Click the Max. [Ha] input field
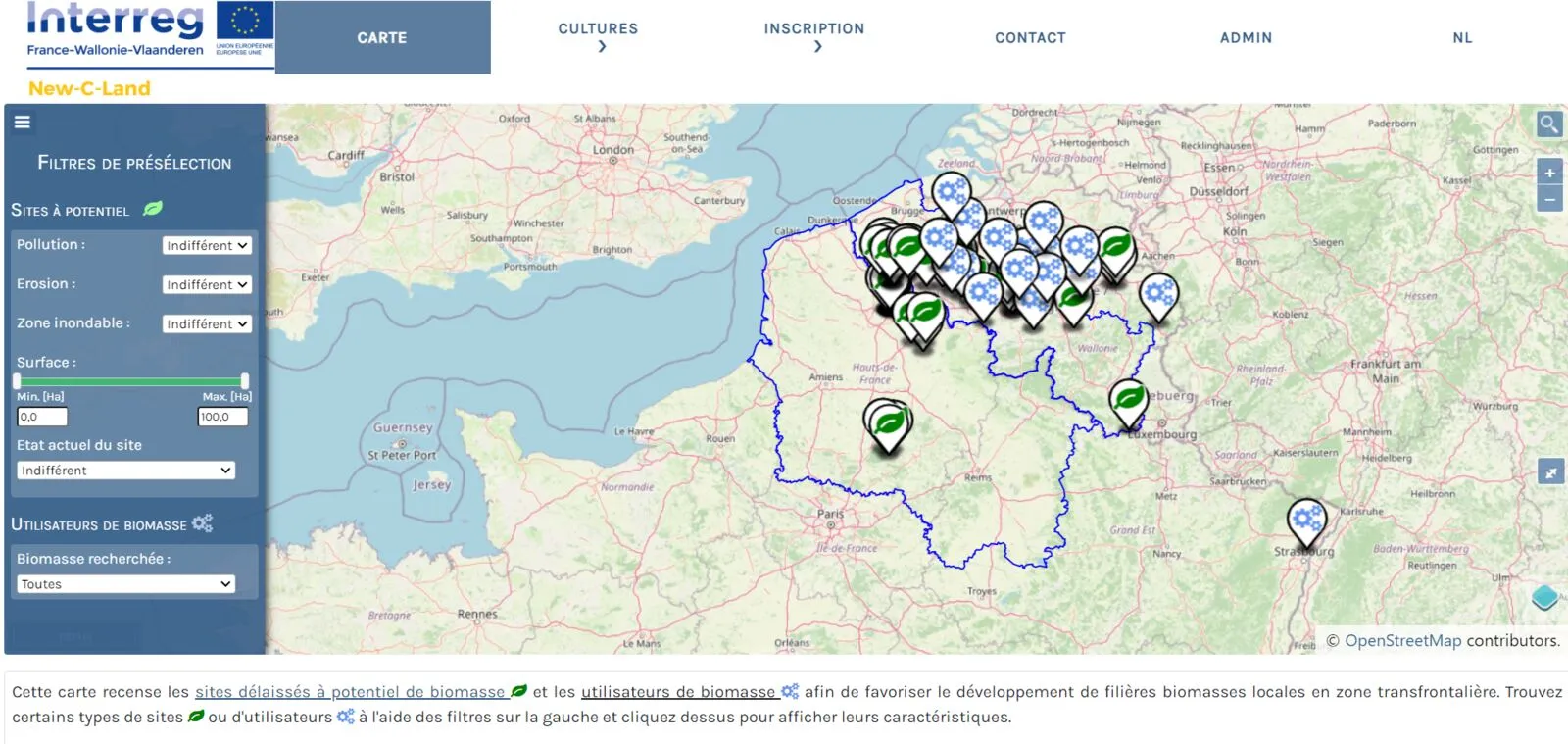Viewport: 1568px width, 744px height. (222, 417)
